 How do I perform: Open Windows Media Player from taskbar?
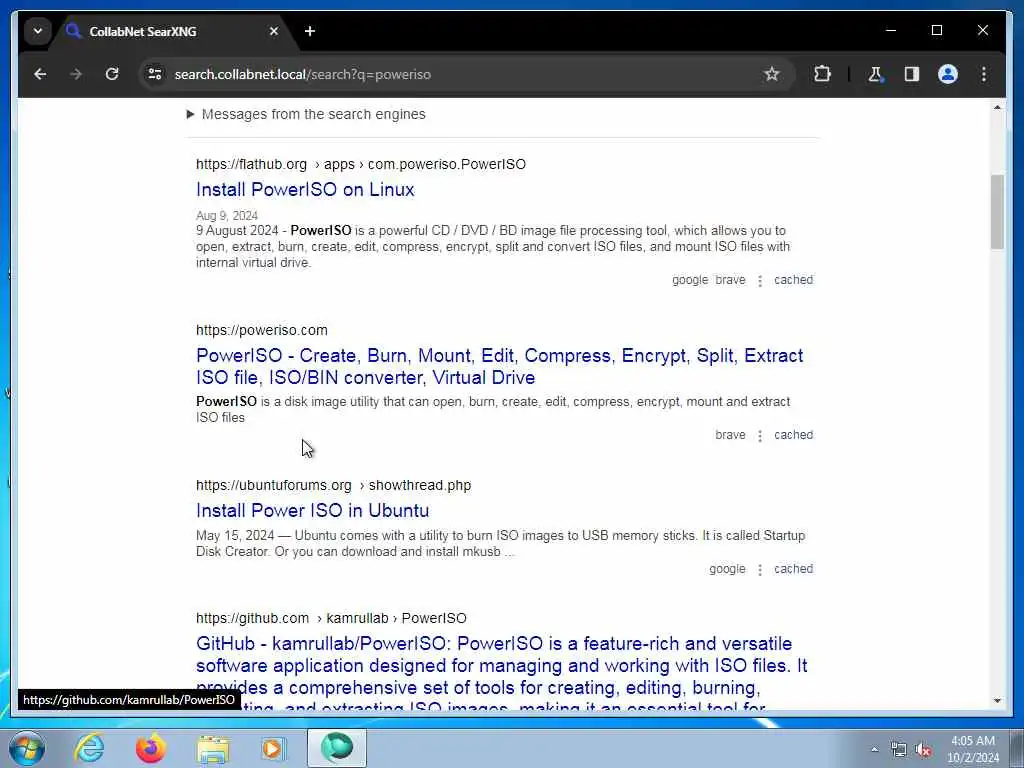(274, 748)
